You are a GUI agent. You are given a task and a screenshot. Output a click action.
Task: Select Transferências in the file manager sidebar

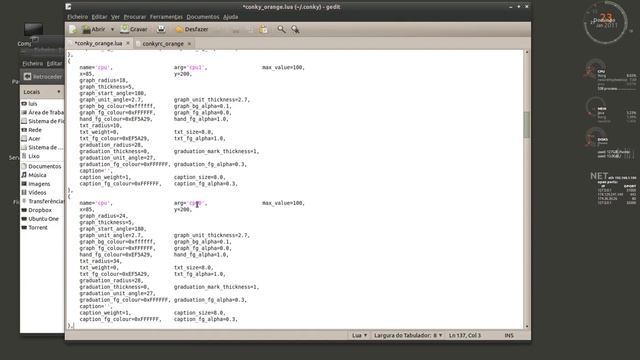42,201
